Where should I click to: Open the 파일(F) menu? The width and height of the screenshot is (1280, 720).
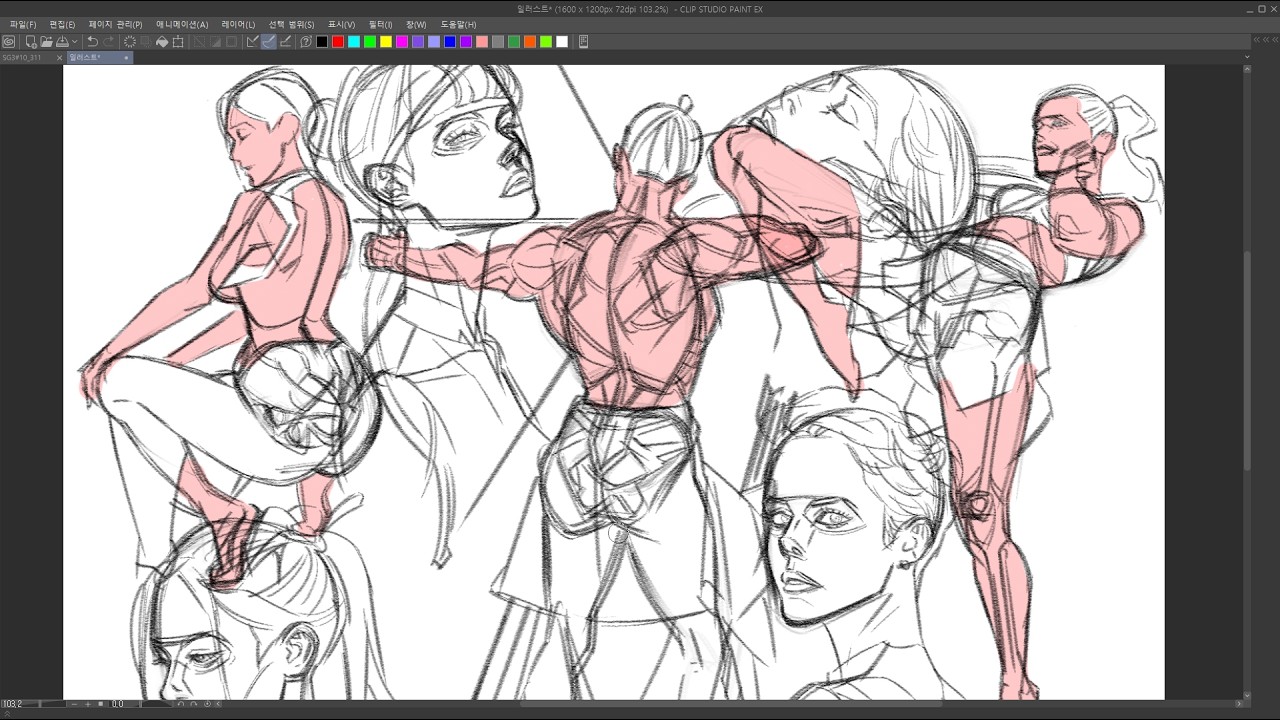23,24
